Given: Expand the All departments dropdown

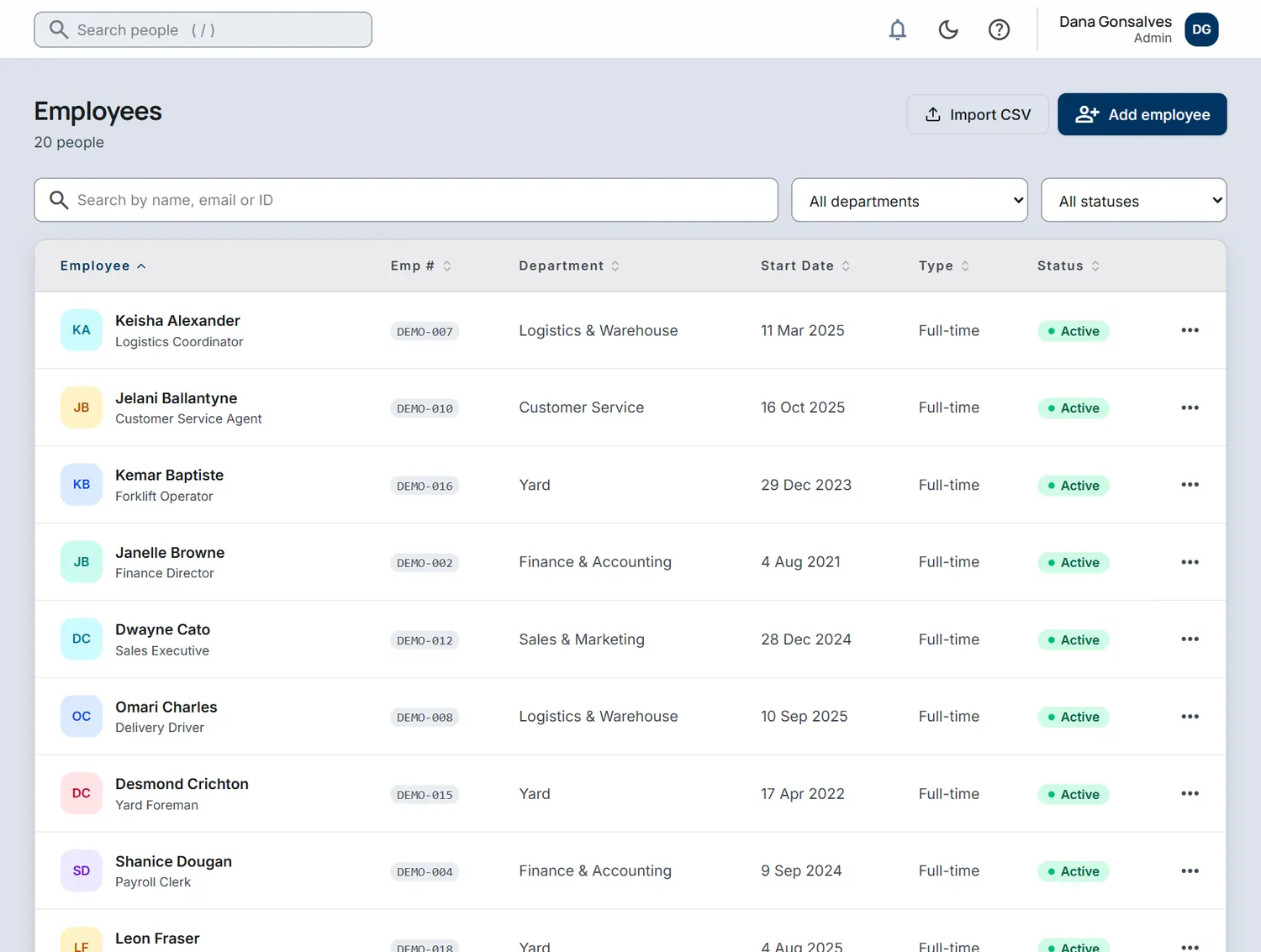Looking at the screenshot, I should pos(910,200).
